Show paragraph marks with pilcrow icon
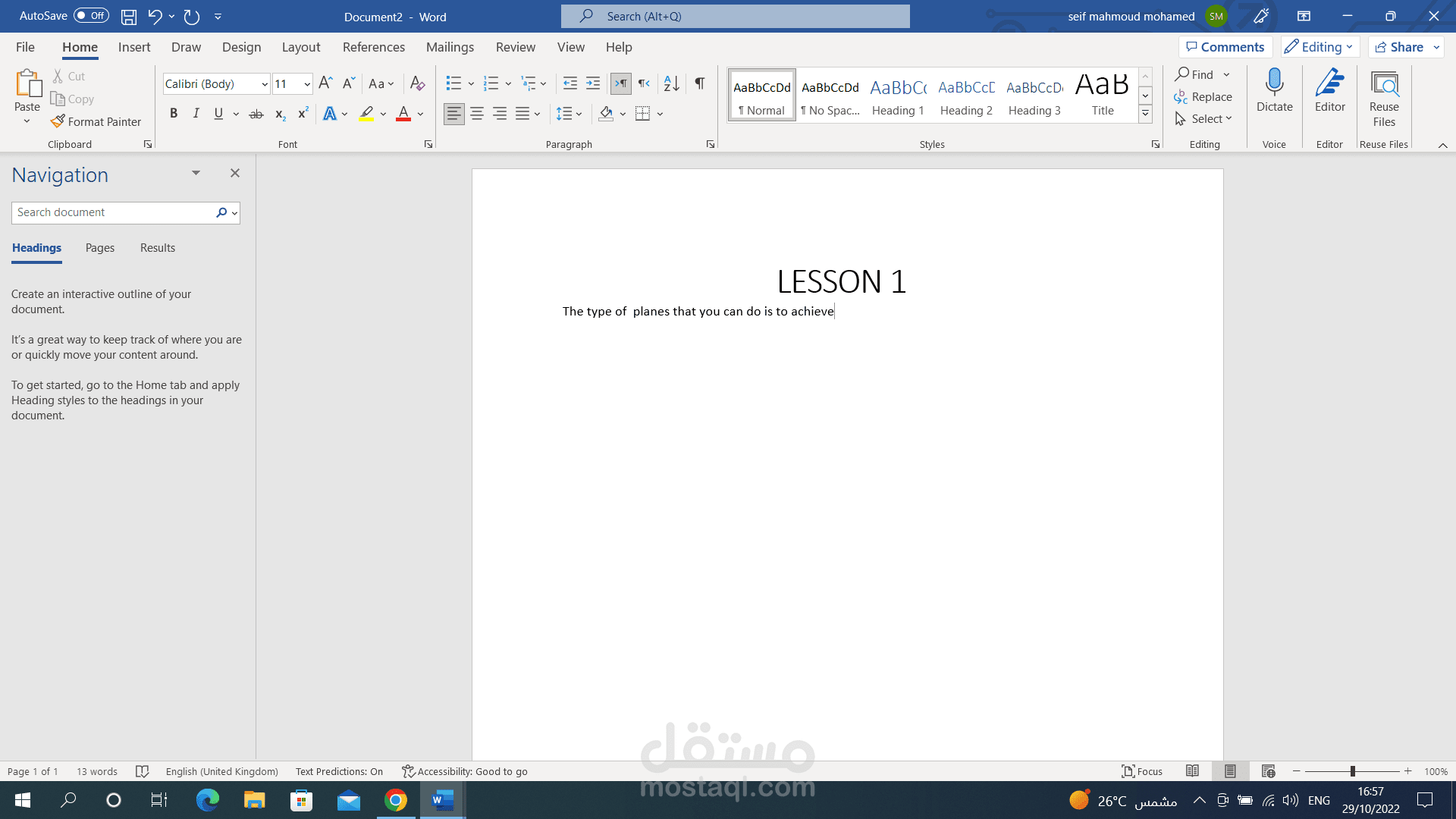The height and width of the screenshot is (819, 1456). 700,83
